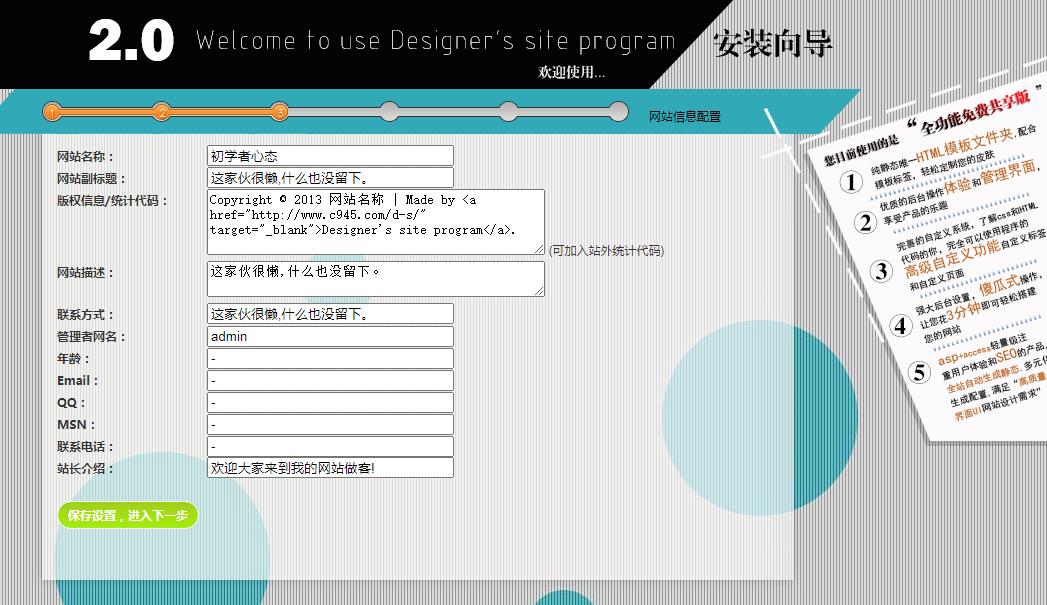Click the circled number 1 on the flyer

(x=851, y=182)
